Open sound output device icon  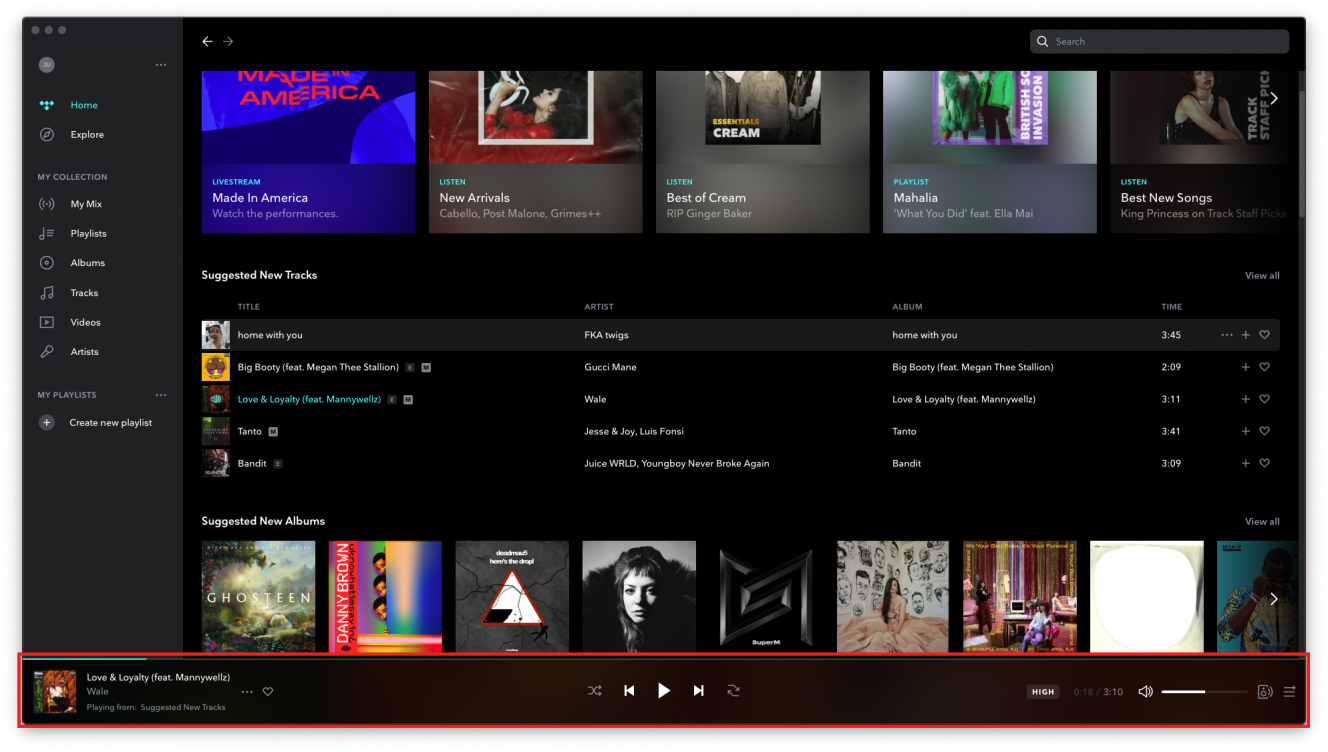[x=1264, y=692]
